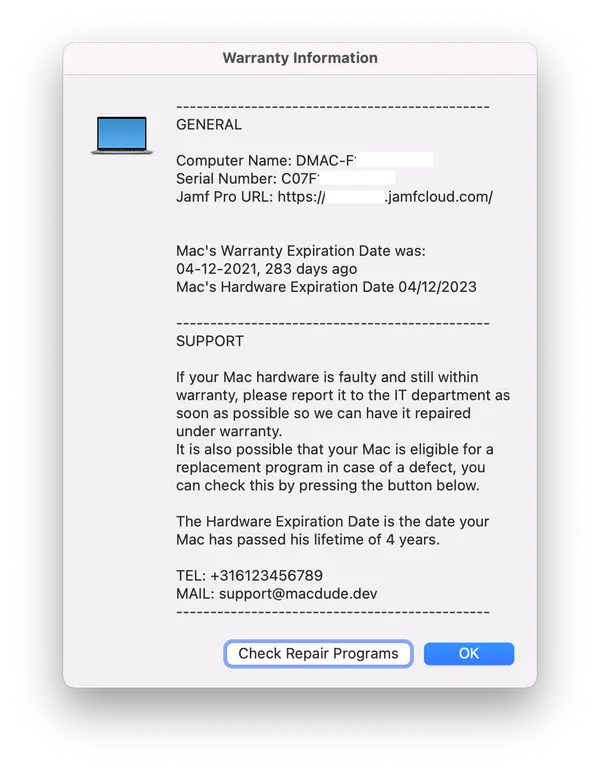Viewport: 600px width, 771px height.
Task: Click the Serial Number C07F line
Action: pos(286,178)
